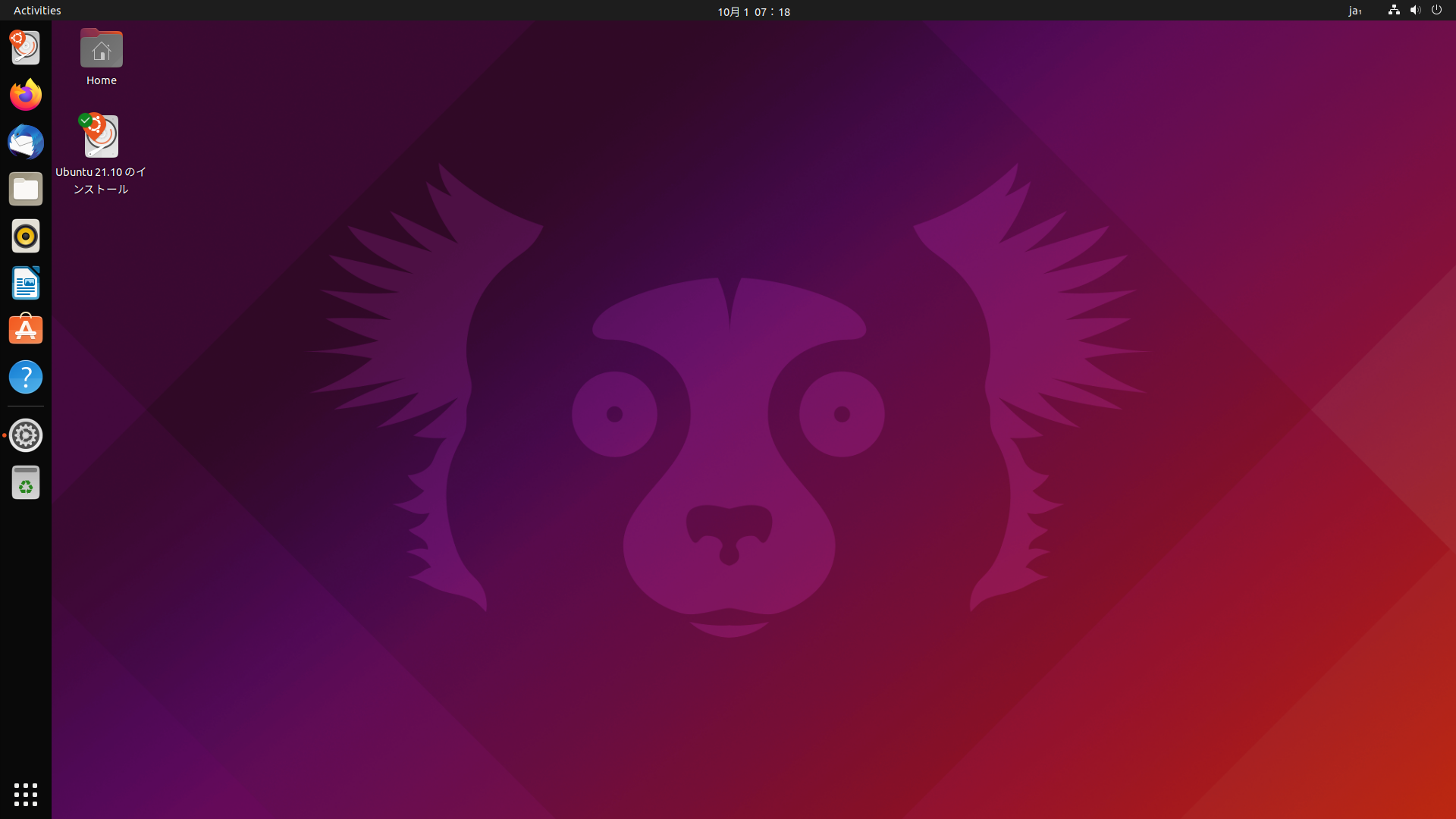Open the power menu icon
Image resolution: width=1456 pixels, height=819 pixels.
coord(1436,10)
